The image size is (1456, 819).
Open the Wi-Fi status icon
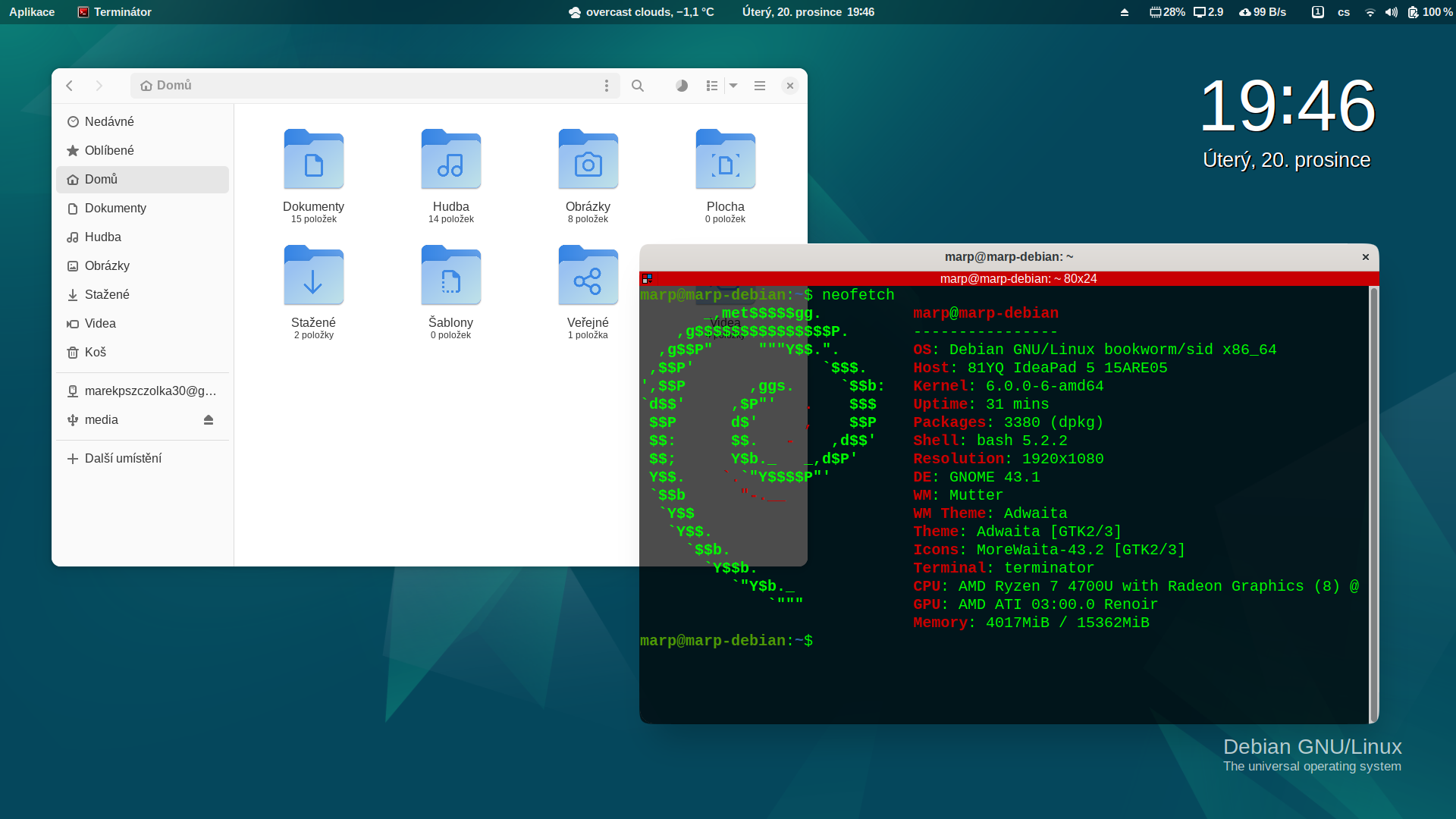pos(1370,12)
